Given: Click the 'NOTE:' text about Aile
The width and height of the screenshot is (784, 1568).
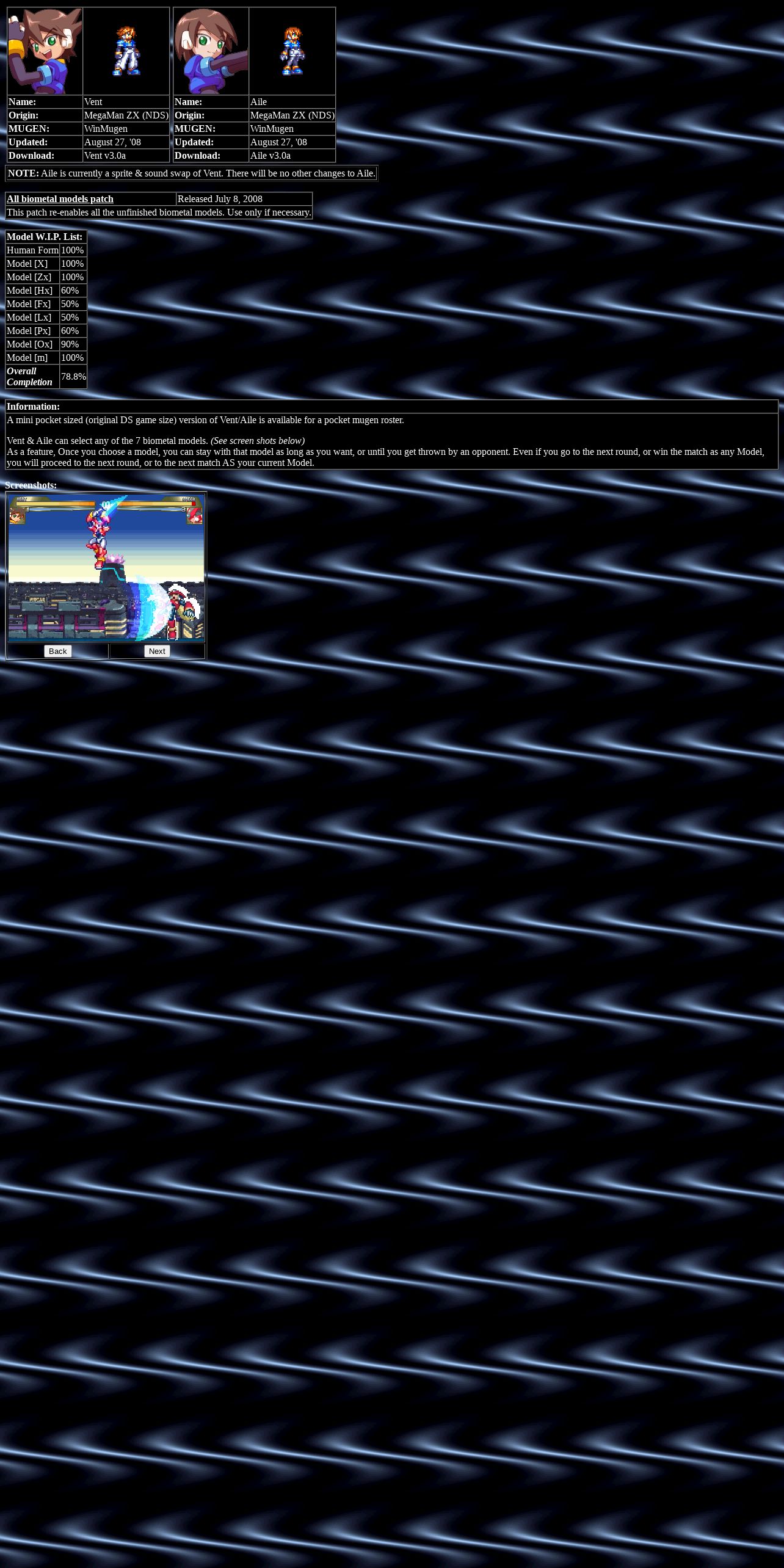Looking at the screenshot, I should pos(192,173).
